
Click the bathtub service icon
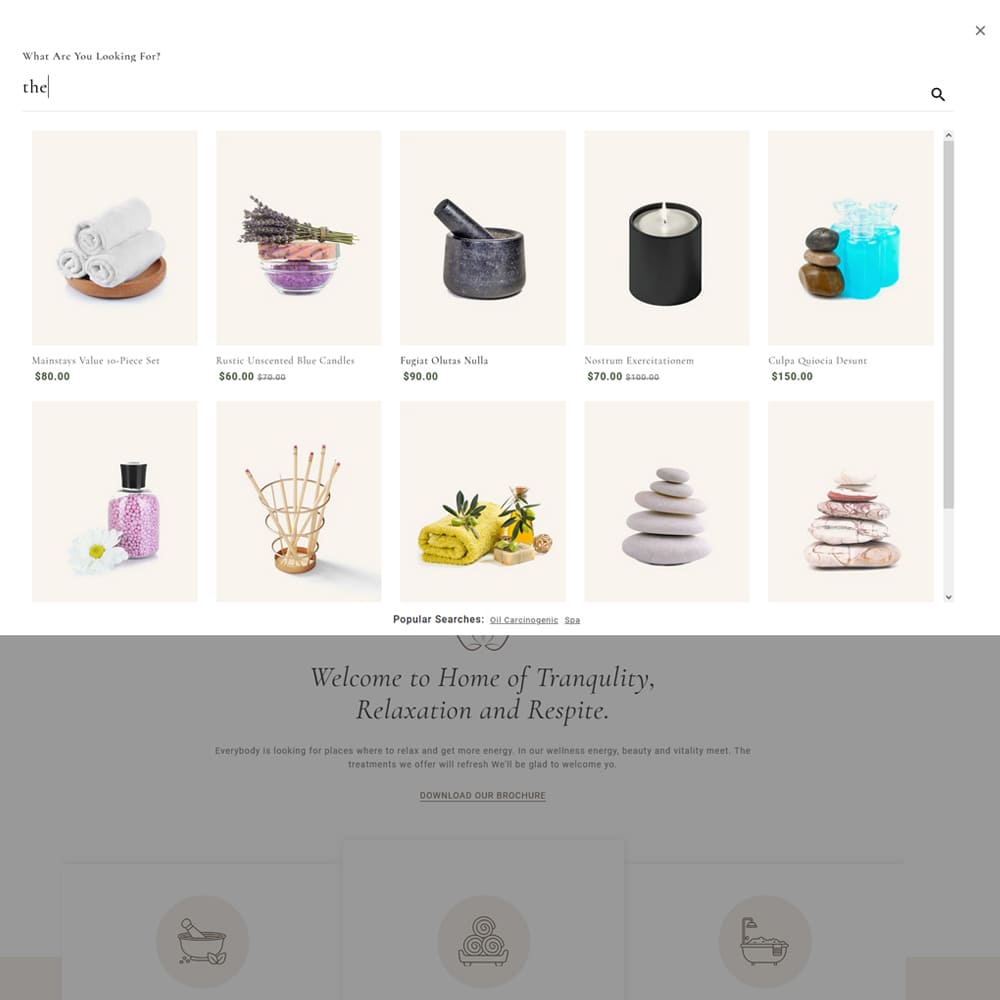point(765,941)
